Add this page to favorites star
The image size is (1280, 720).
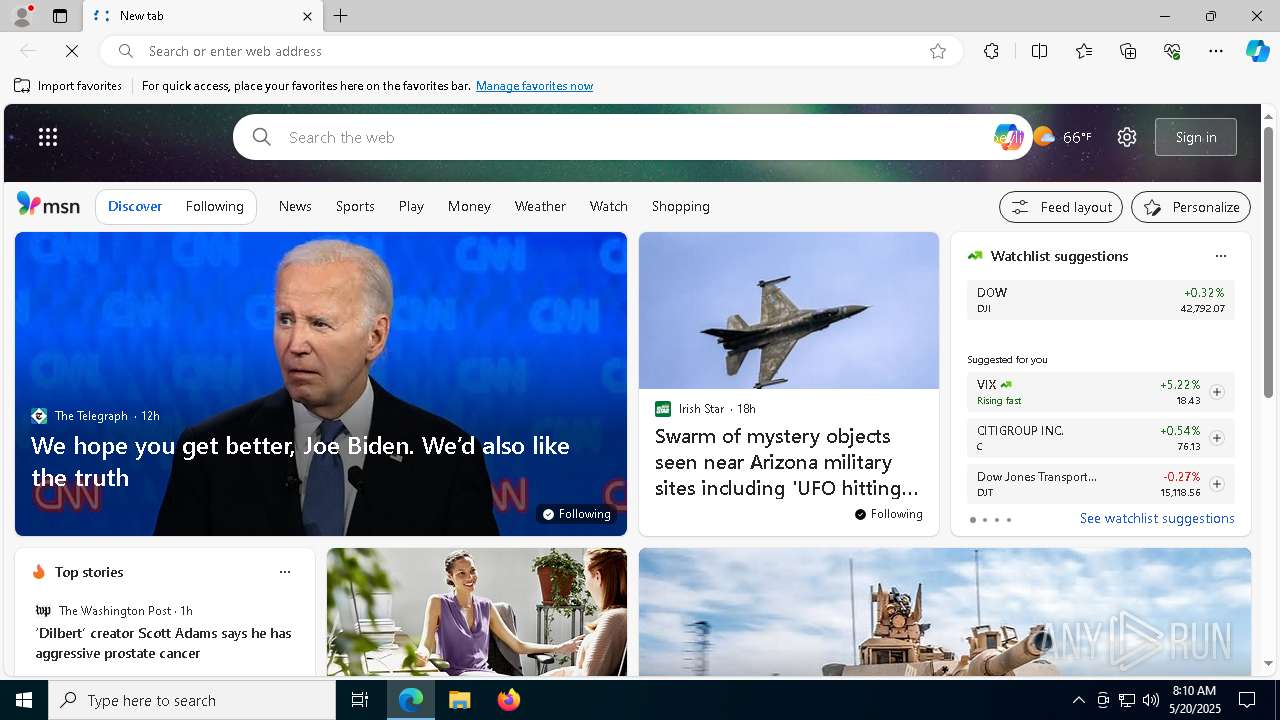coord(938,51)
